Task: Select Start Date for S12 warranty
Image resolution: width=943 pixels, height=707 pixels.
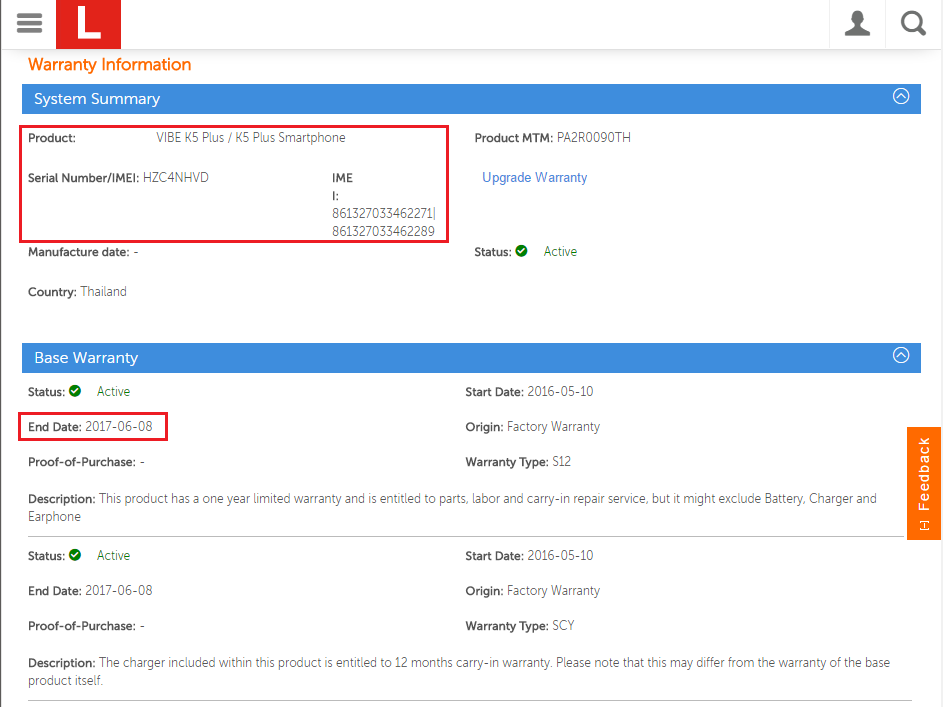Action: click(x=560, y=392)
